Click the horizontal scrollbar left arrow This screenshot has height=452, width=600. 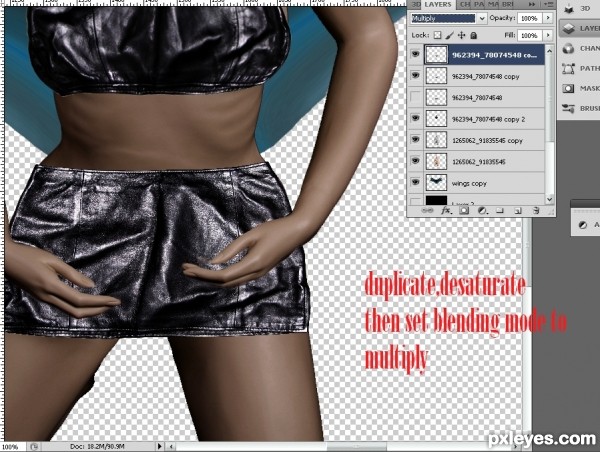[x=171, y=447]
